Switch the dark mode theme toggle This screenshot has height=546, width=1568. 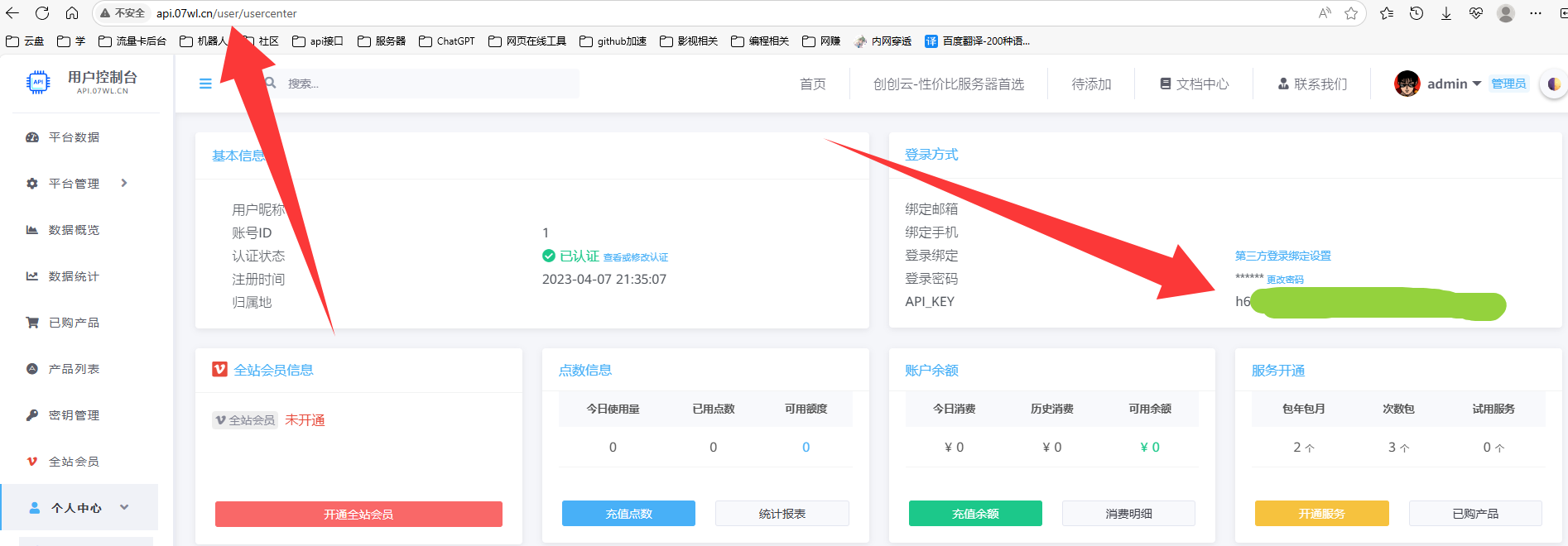tap(1553, 84)
